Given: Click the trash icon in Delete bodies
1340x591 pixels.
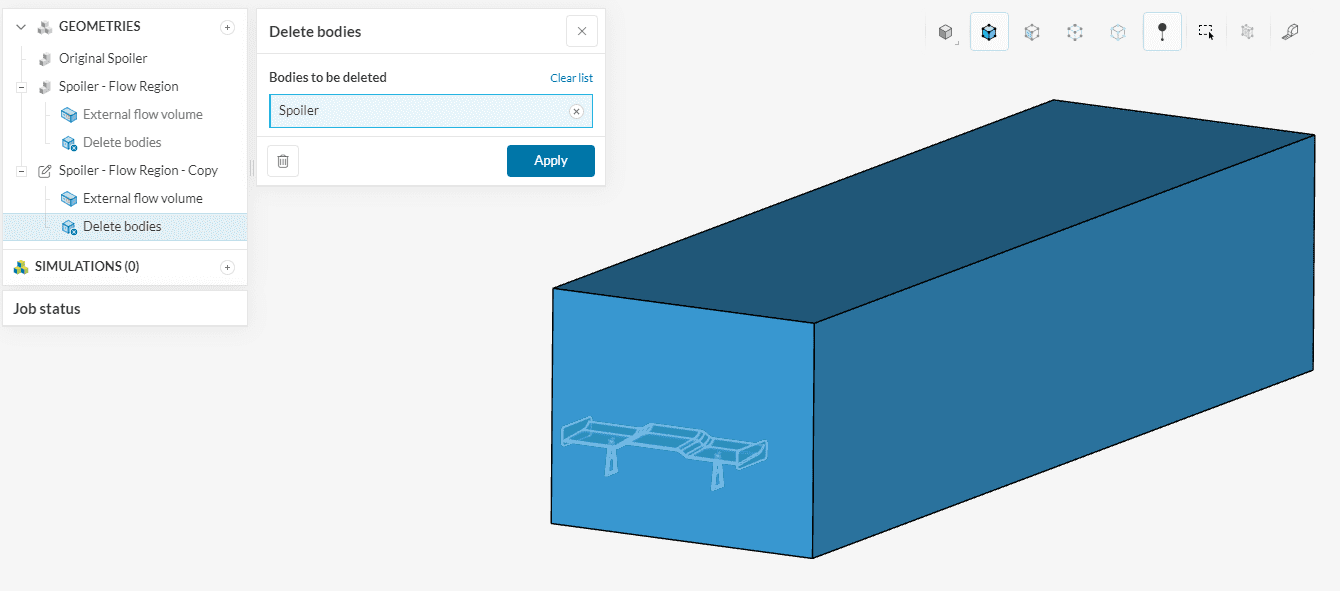Looking at the screenshot, I should point(283,161).
